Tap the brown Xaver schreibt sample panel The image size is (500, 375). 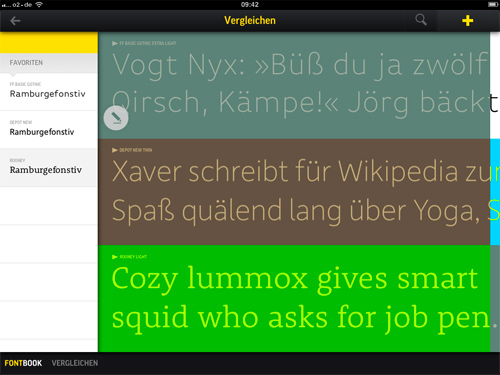[x=294, y=192]
